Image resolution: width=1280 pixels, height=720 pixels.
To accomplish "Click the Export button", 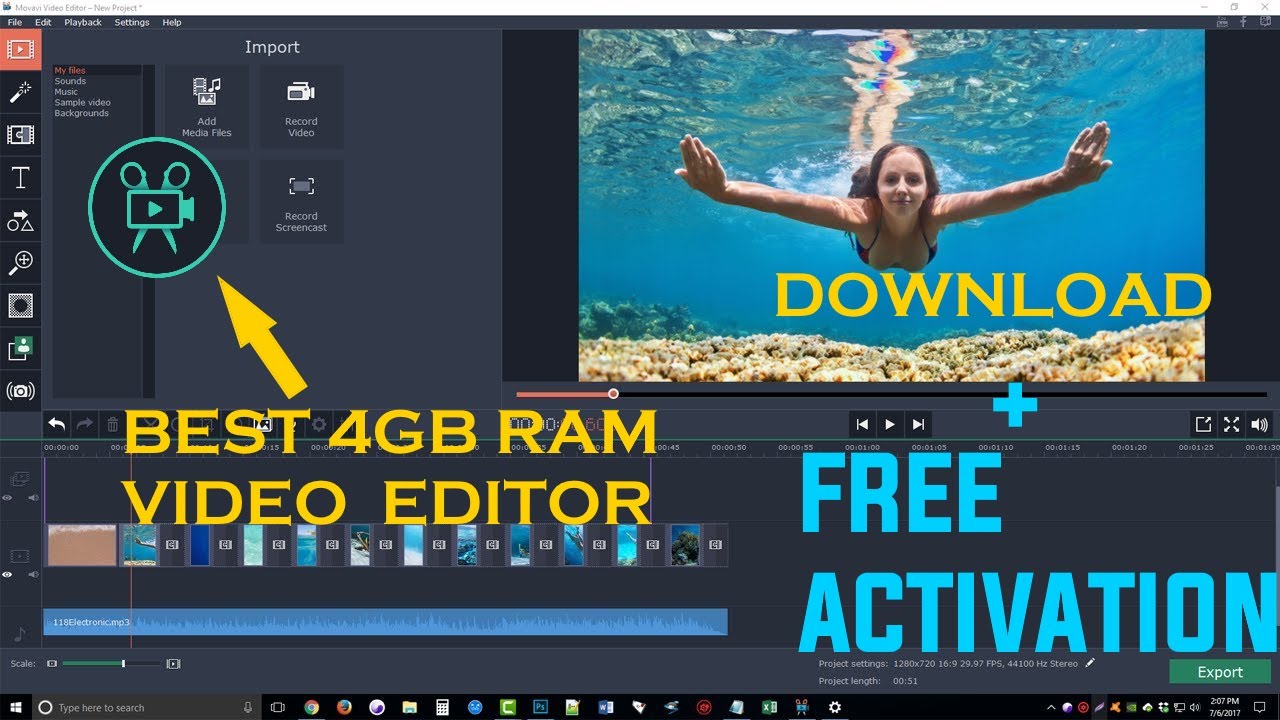I will pyautogui.click(x=1220, y=672).
